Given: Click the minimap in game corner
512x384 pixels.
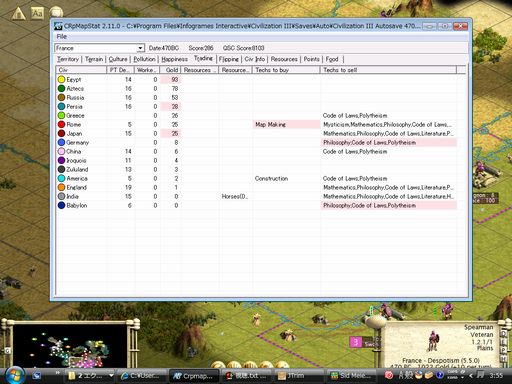Looking at the screenshot, I should (69, 345).
